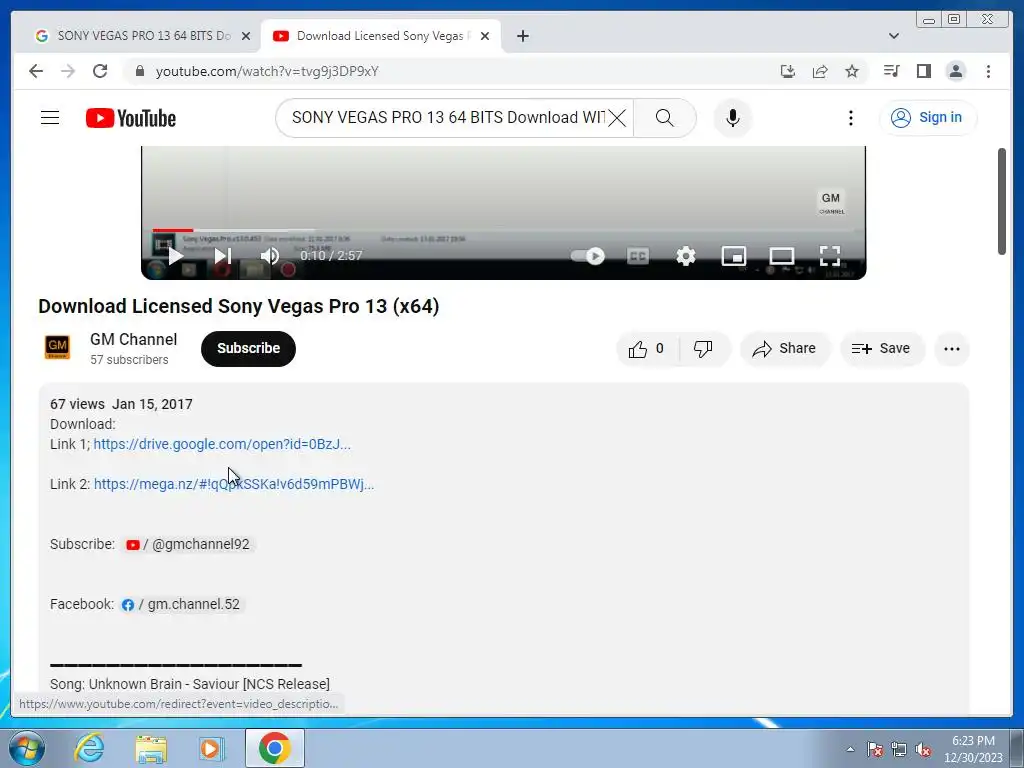Share this video
This screenshot has height=768, width=1024.
click(x=784, y=349)
